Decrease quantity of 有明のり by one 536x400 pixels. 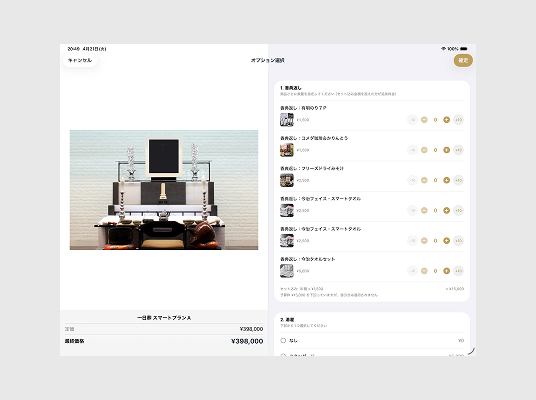(424, 120)
